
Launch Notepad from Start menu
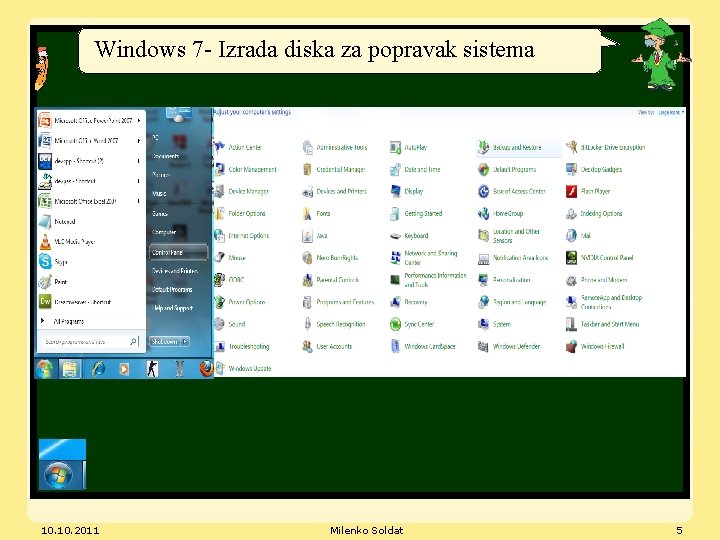click(91, 221)
